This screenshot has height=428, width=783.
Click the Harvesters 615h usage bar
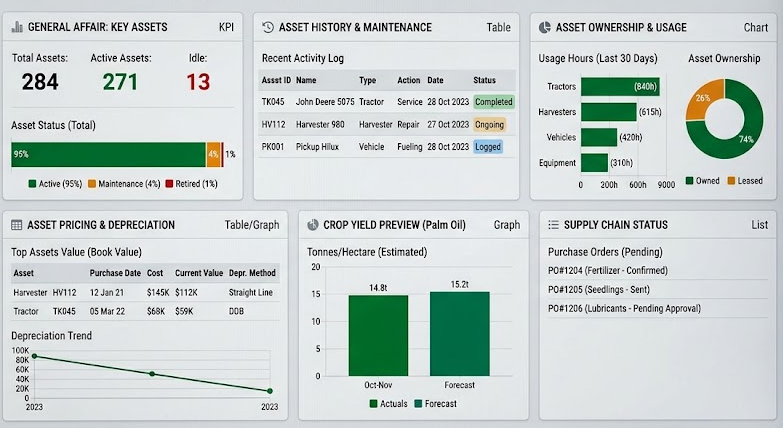pyautogui.click(x=609, y=112)
